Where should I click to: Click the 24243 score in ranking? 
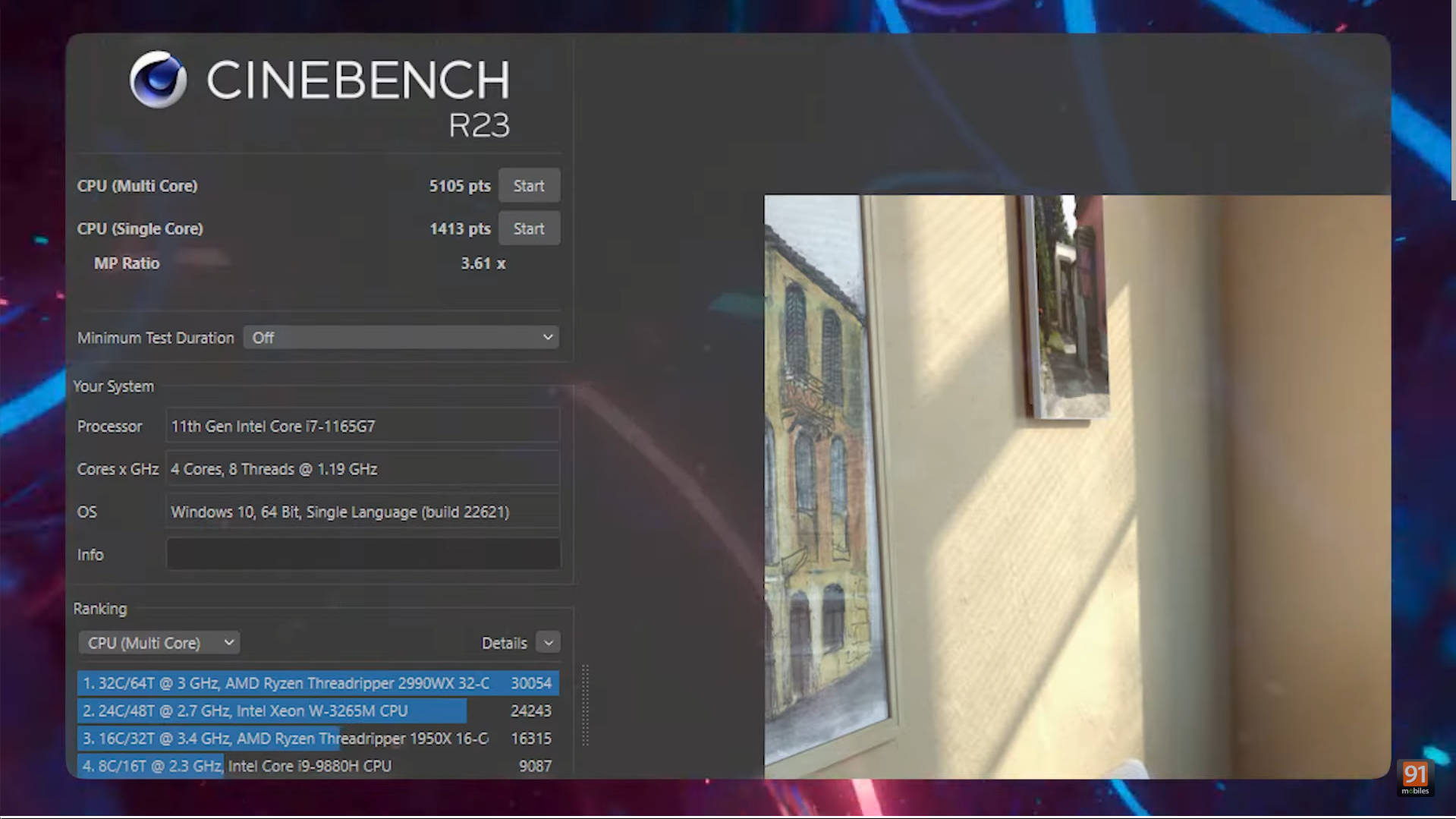531,710
